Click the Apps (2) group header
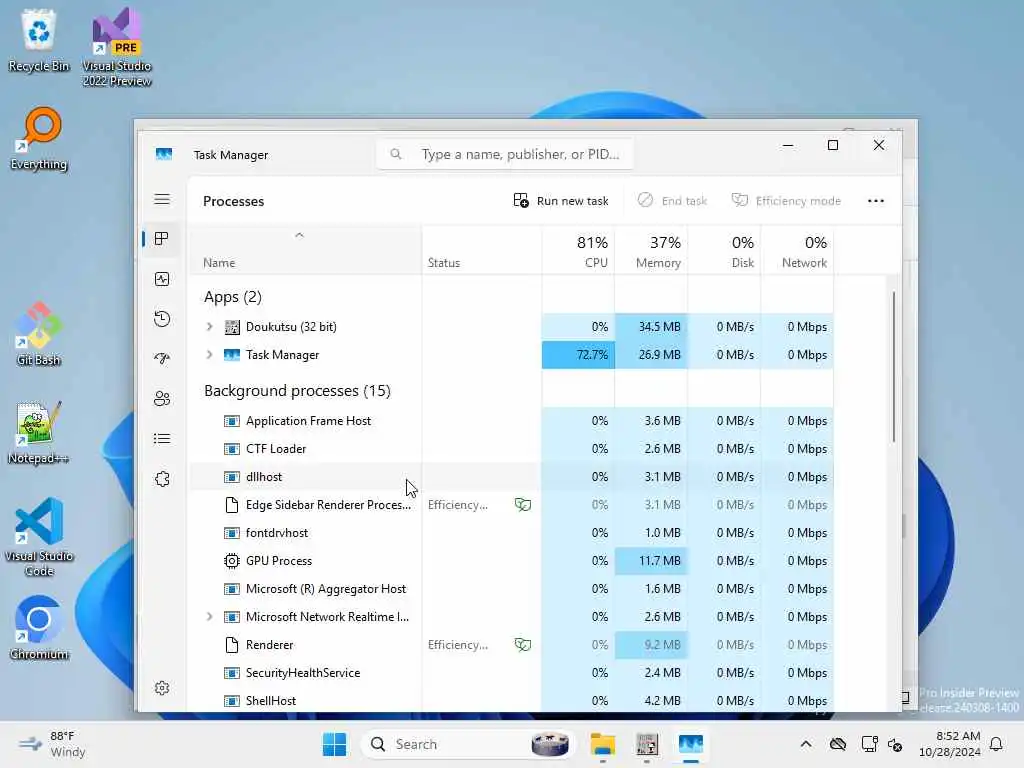 click(232, 296)
